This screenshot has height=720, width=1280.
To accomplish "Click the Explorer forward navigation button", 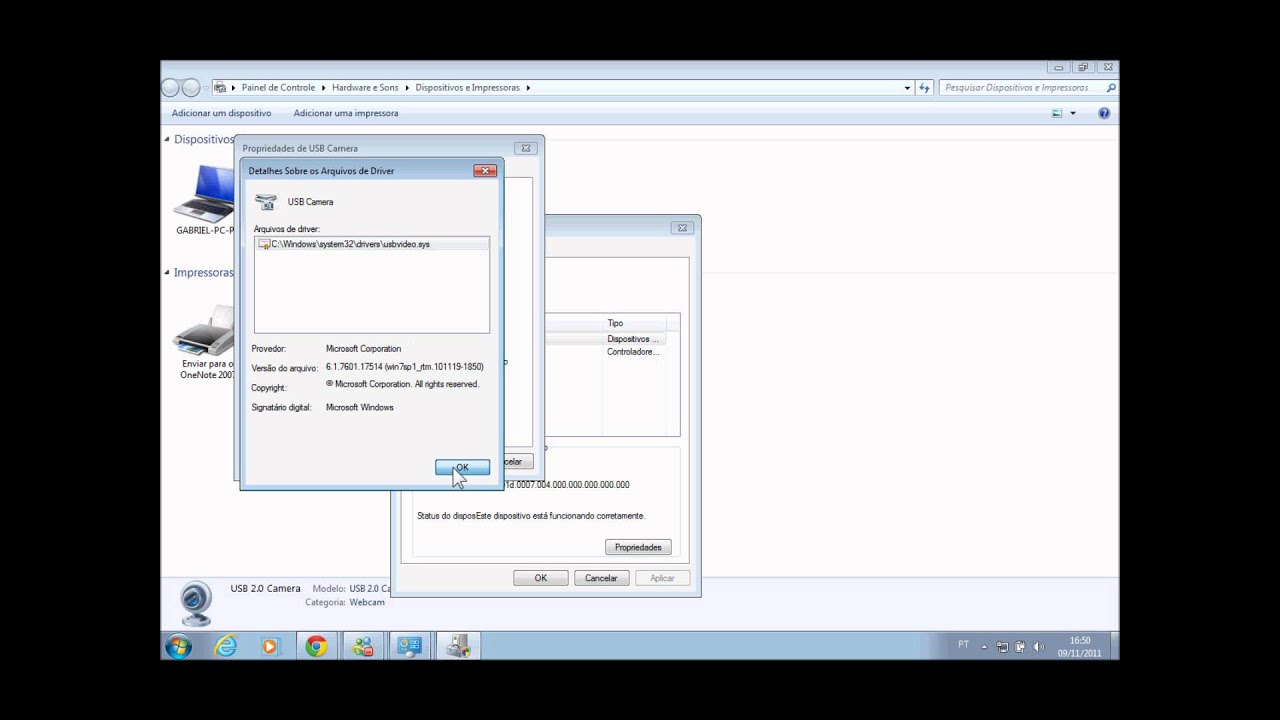I will (191, 88).
